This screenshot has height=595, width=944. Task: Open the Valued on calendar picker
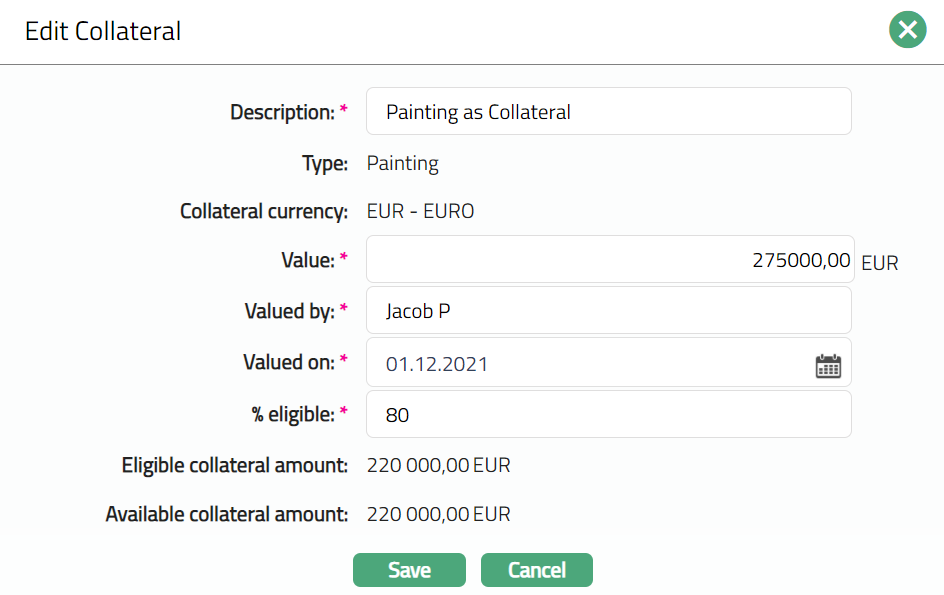828,365
